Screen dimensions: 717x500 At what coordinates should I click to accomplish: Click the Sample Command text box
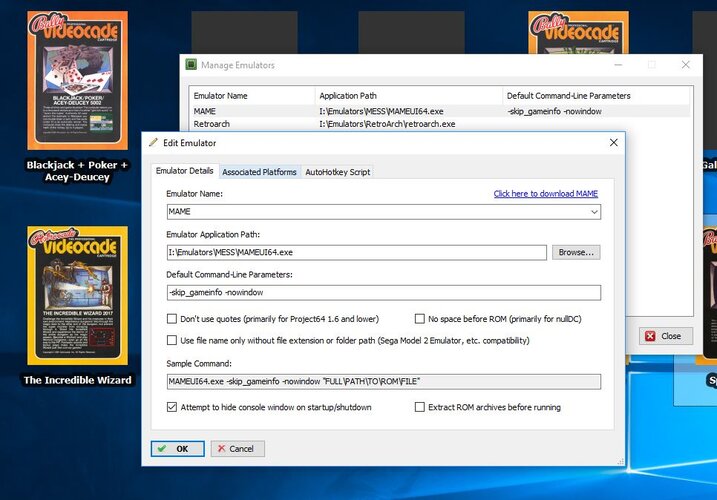[384, 382]
